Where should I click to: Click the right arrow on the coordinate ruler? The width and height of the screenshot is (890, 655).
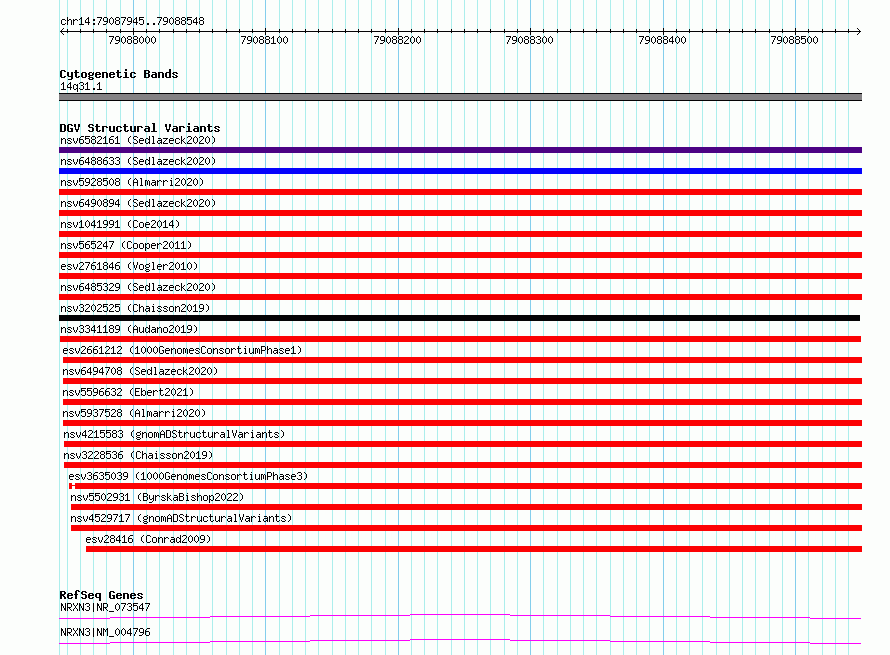click(858, 31)
